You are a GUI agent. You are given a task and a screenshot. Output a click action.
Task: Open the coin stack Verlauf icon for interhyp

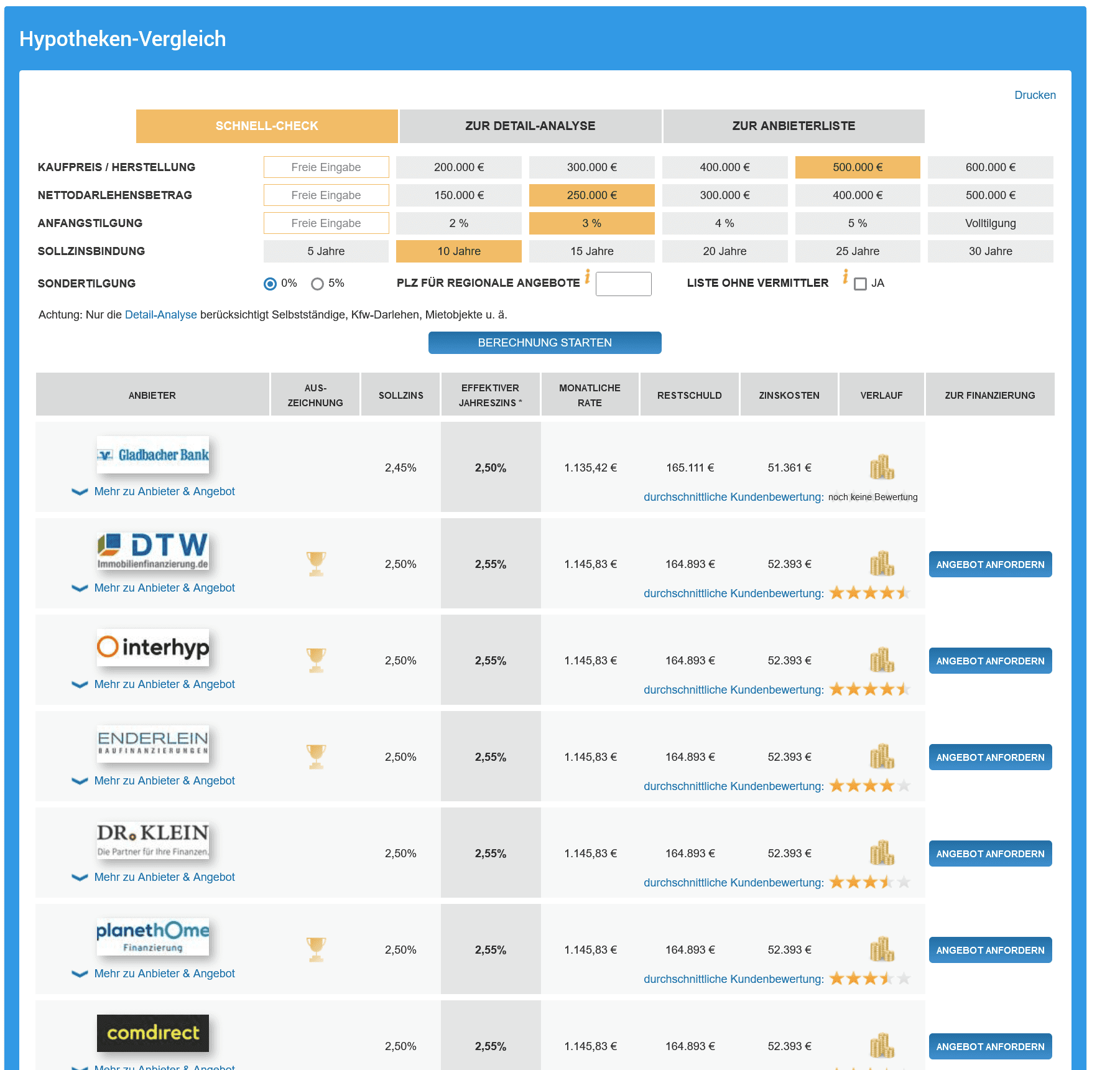click(882, 660)
